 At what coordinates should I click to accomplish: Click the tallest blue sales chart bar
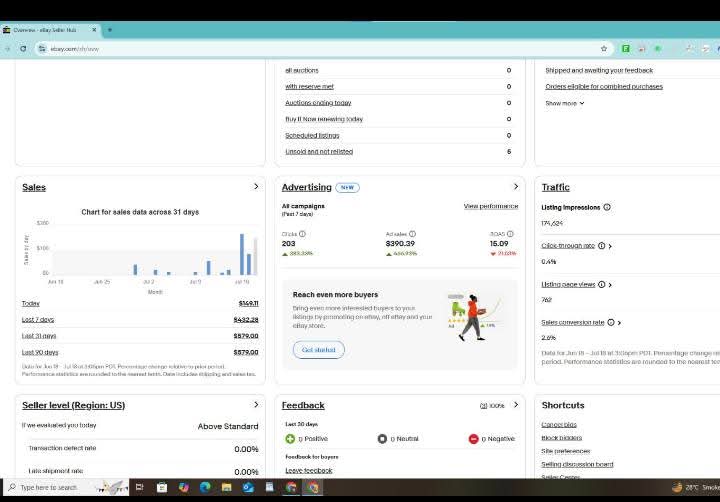click(x=242, y=254)
